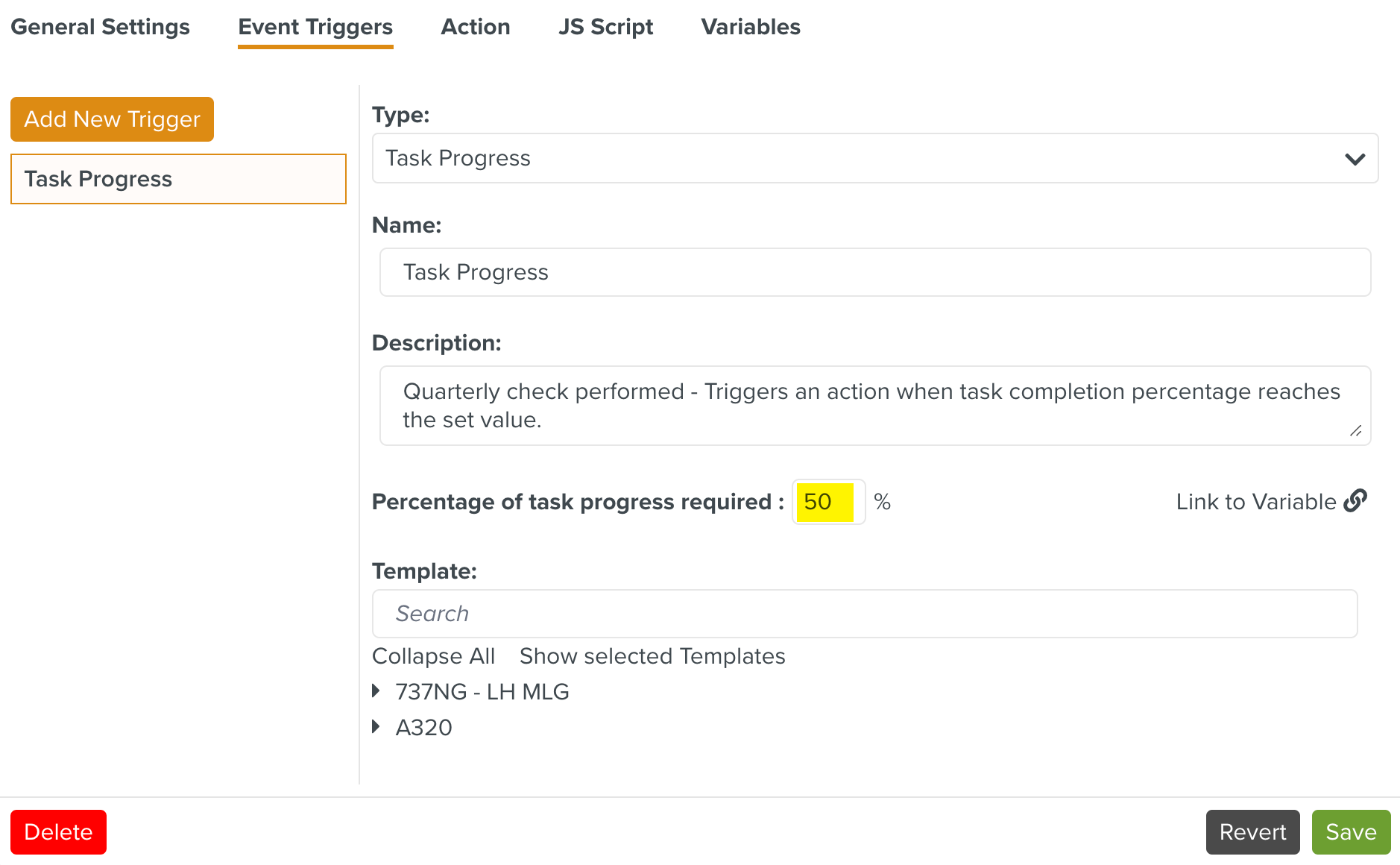Click the Name input field
The height and width of the screenshot is (865, 1400).
point(874,272)
